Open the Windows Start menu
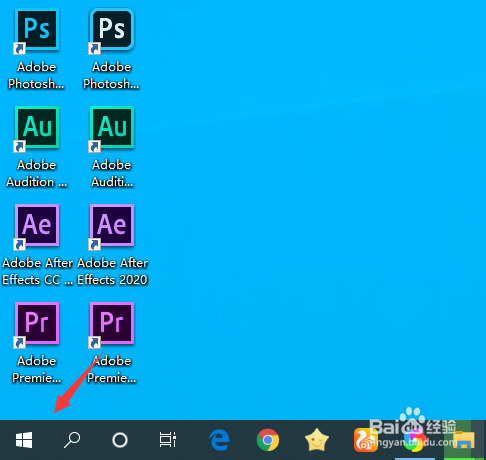 click(24, 440)
